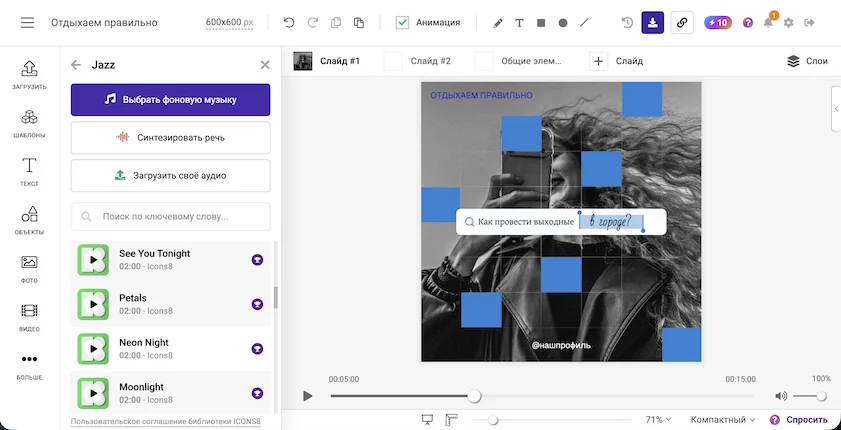This screenshot has height=430, width=841.
Task: Click the timeline playback slider handle
Action: click(x=474, y=396)
